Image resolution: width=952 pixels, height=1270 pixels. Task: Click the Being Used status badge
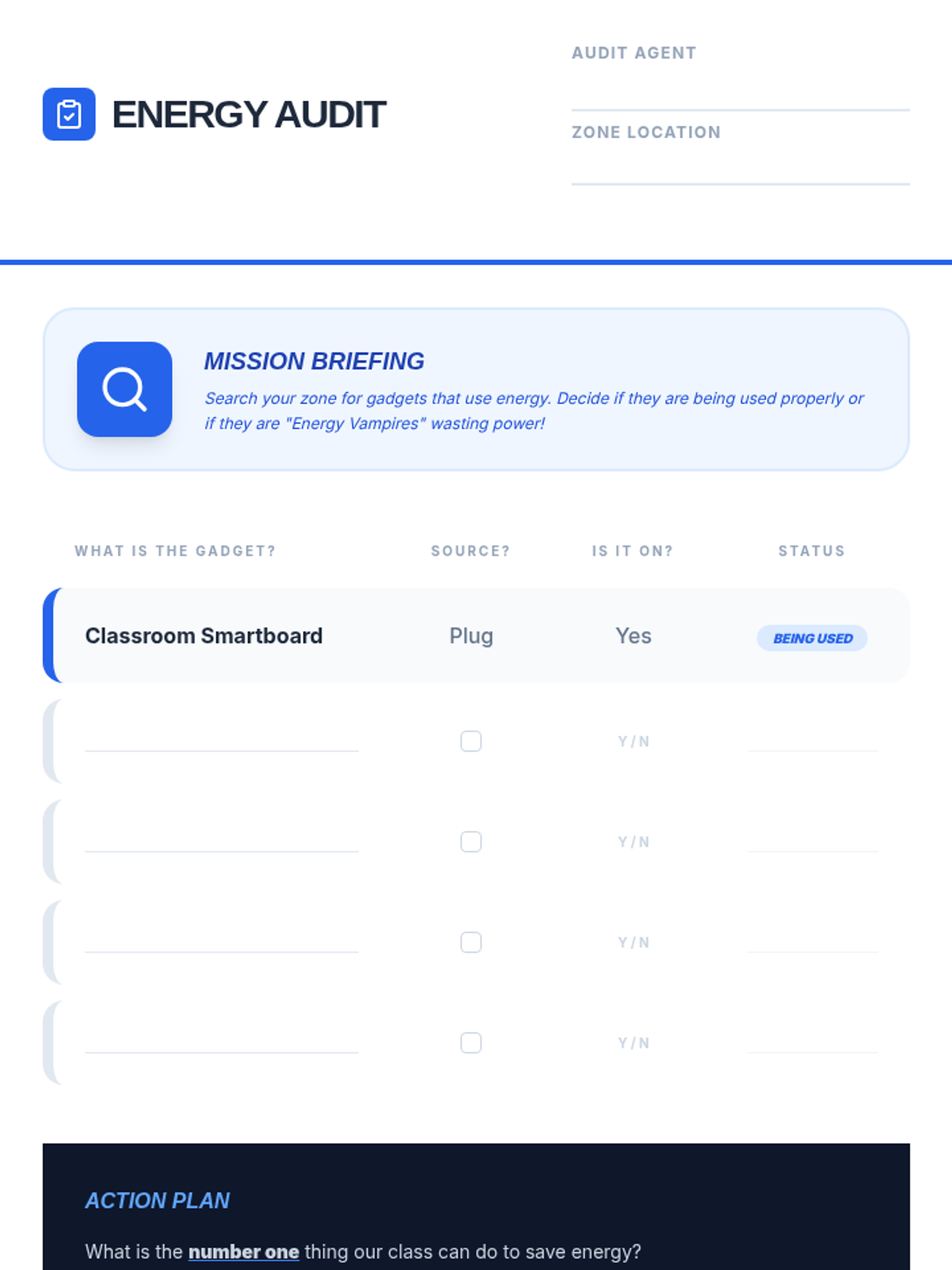(812, 638)
